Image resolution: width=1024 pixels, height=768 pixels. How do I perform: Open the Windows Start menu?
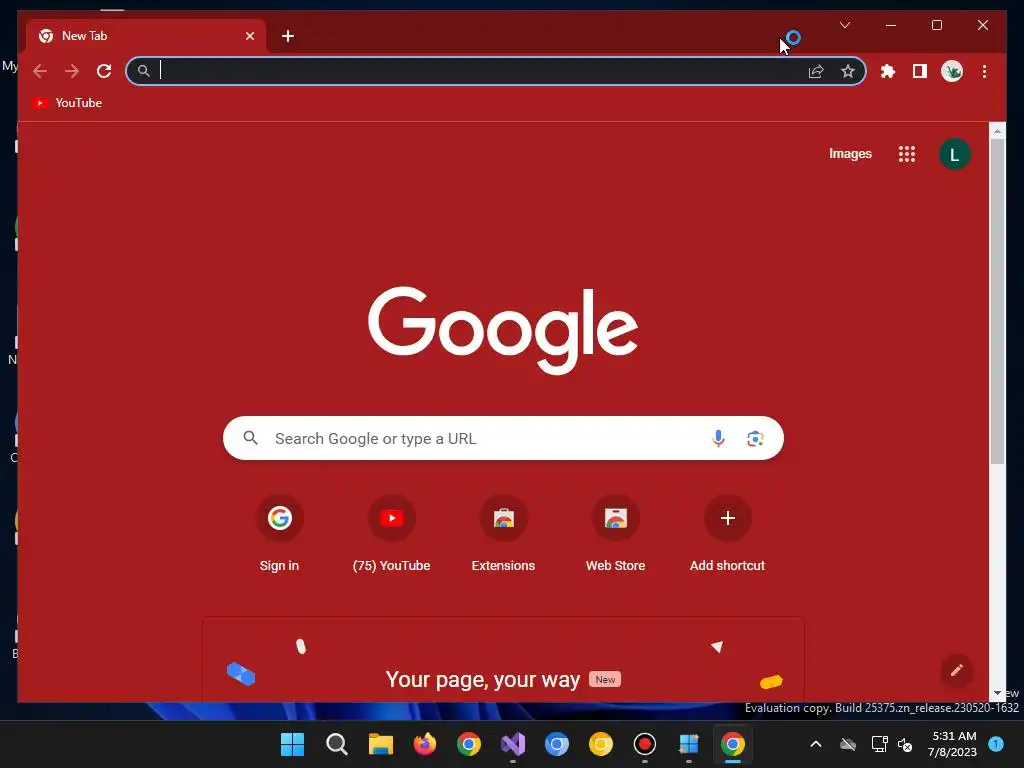[x=292, y=744]
